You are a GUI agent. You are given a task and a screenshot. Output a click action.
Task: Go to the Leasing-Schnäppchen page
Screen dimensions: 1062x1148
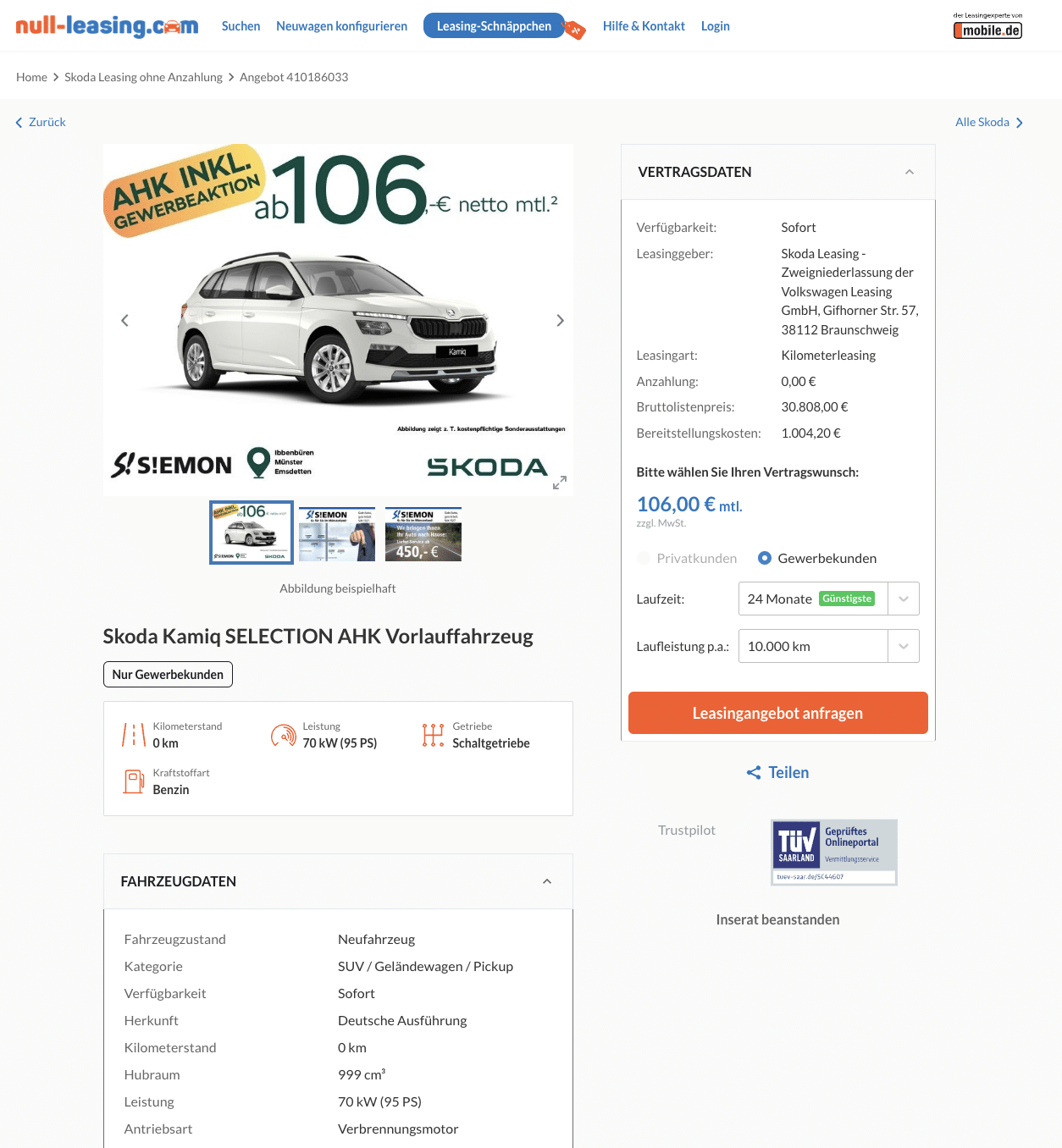494,26
